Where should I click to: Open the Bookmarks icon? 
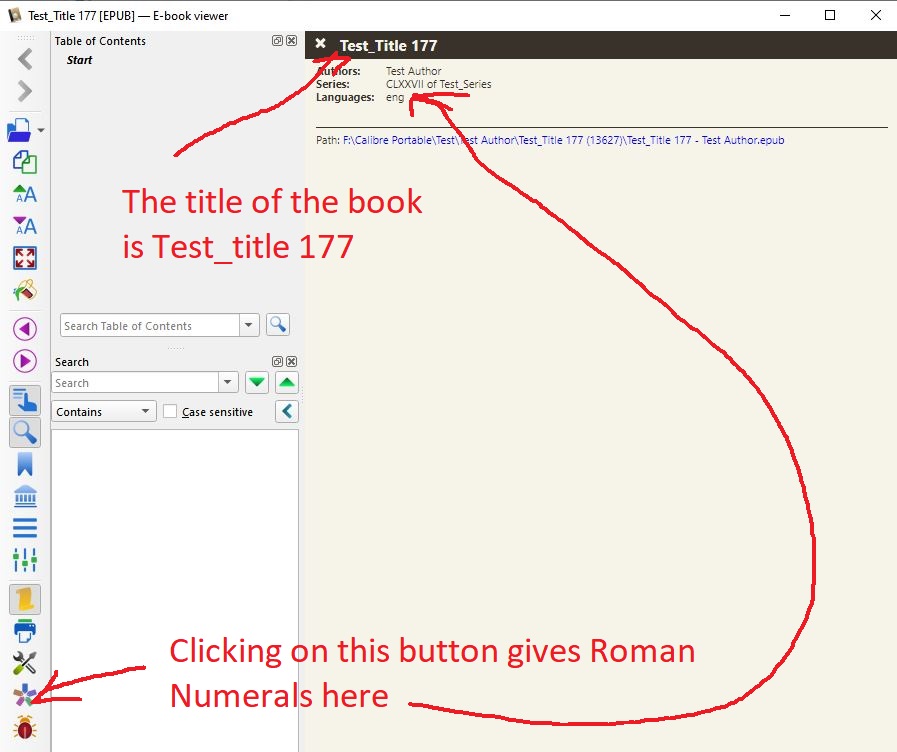coord(25,464)
